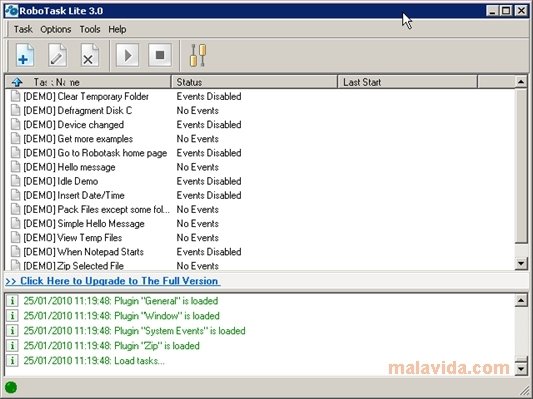The height and width of the screenshot is (399, 533).
Task: Stop the task with the square stop button
Action: point(160,55)
